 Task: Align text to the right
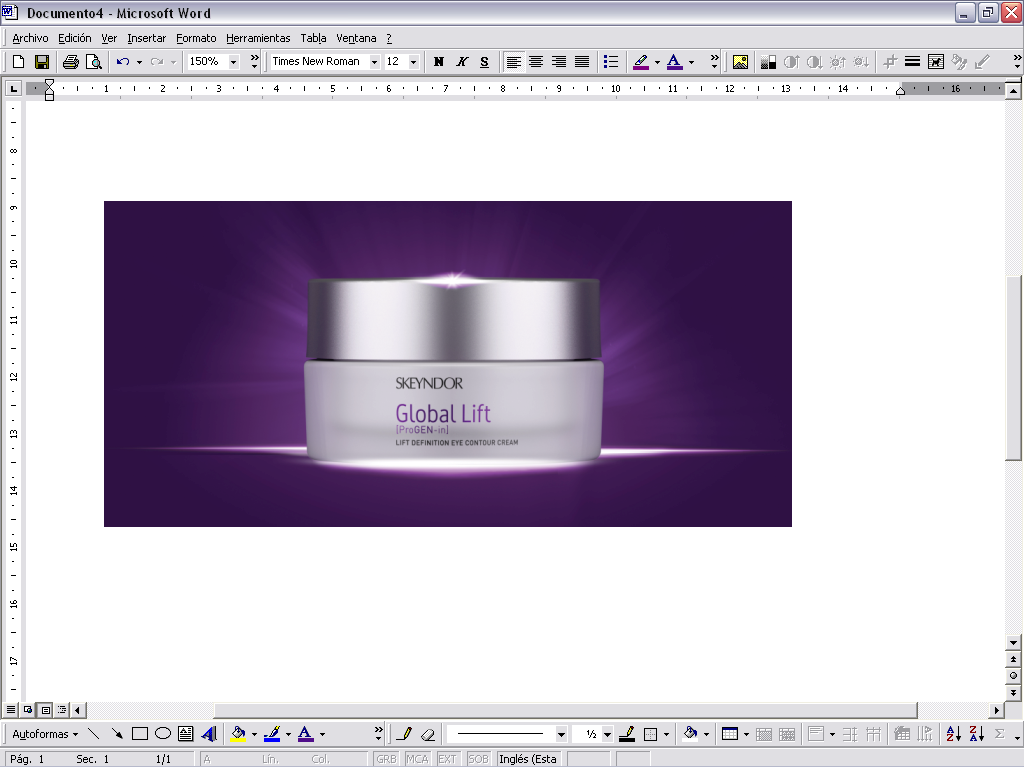click(559, 61)
